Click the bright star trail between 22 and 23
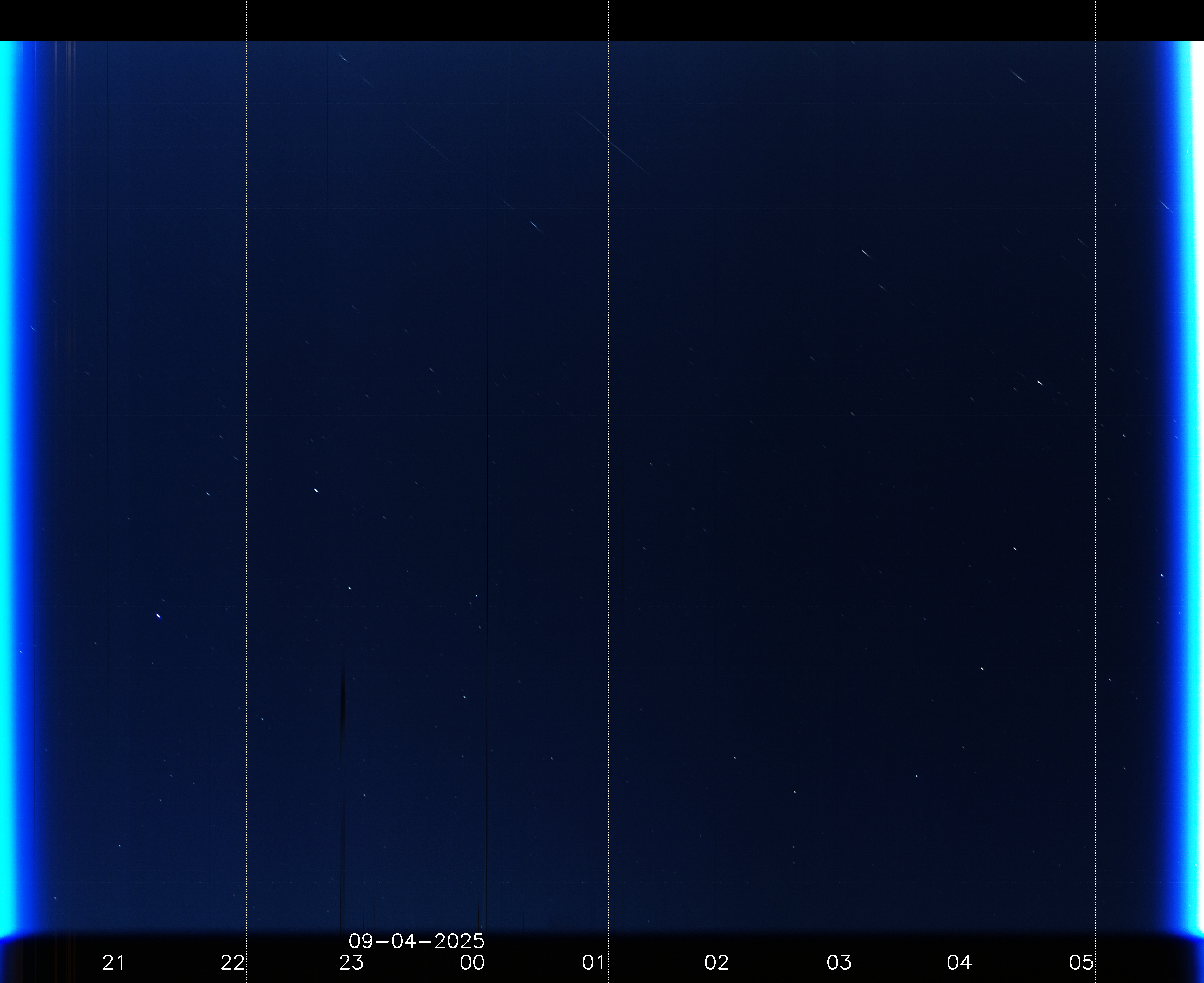This screenshot has height=983, width=1204. (317, 490)
